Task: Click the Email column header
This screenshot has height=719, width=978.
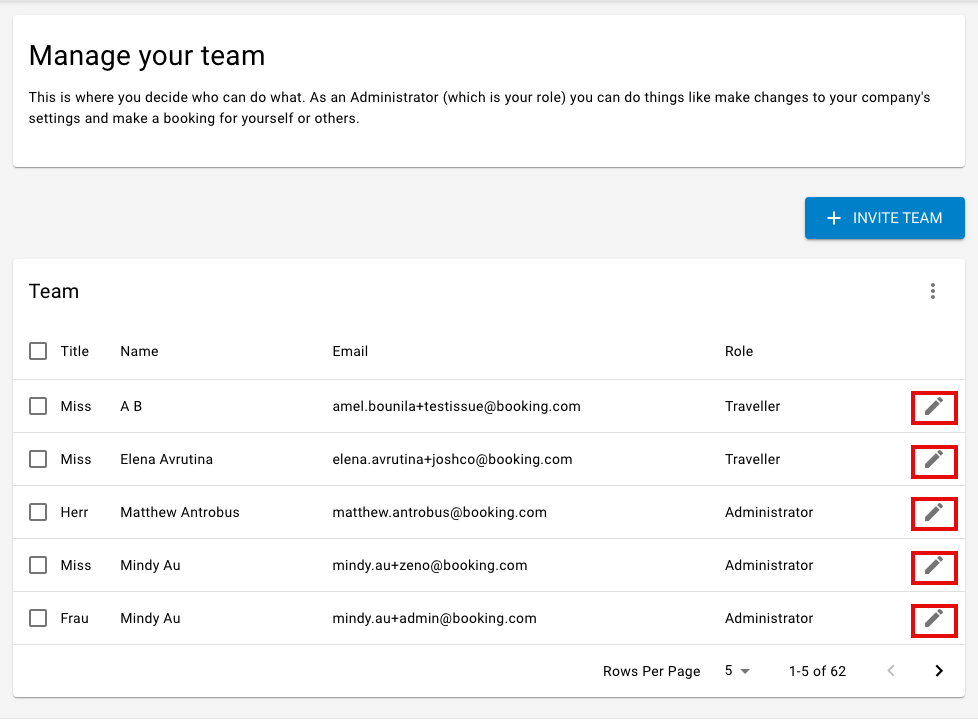Action: click(350, 352)
